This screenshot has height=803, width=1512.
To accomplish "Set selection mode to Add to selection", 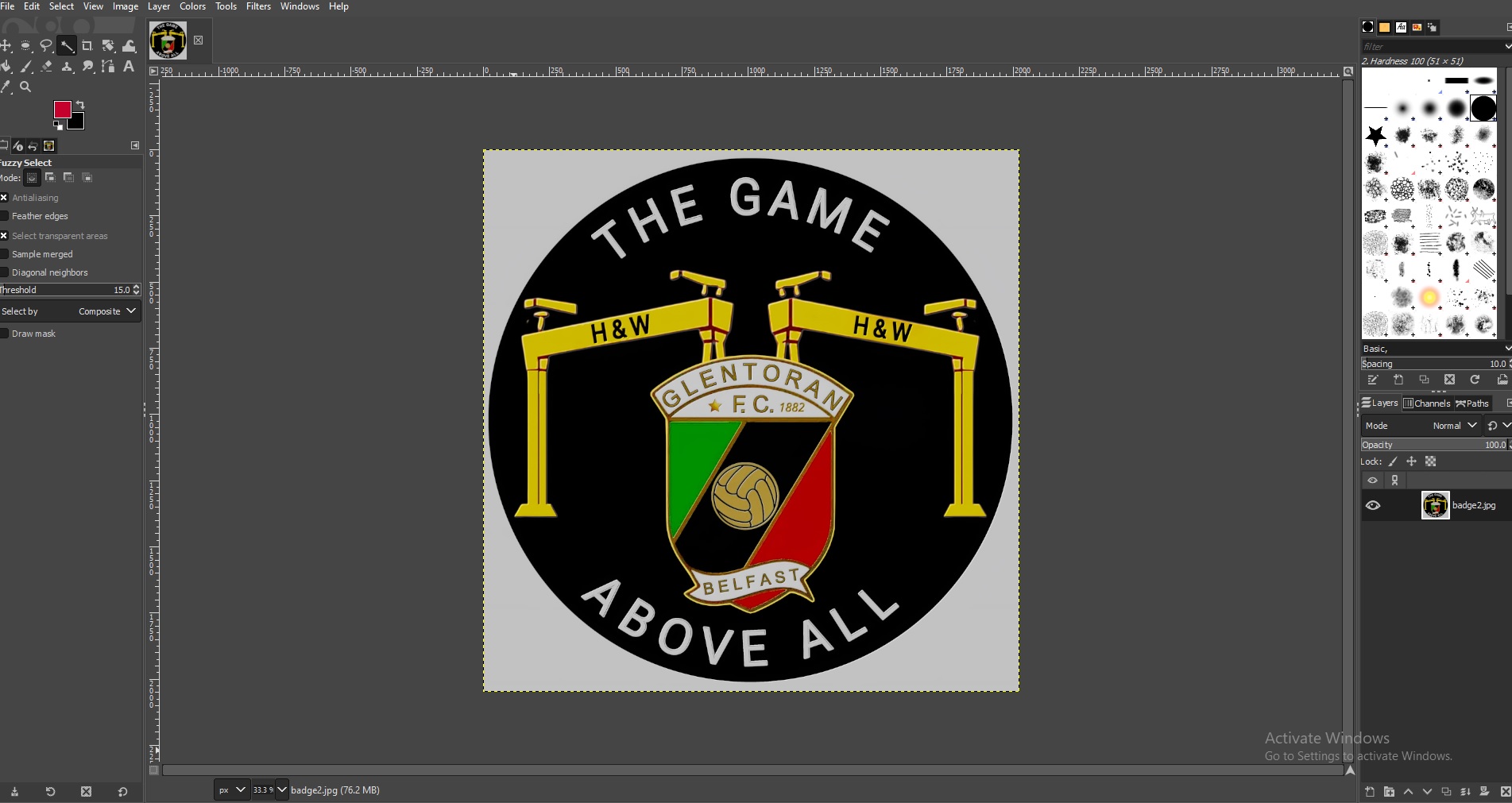I will (50, 177).
